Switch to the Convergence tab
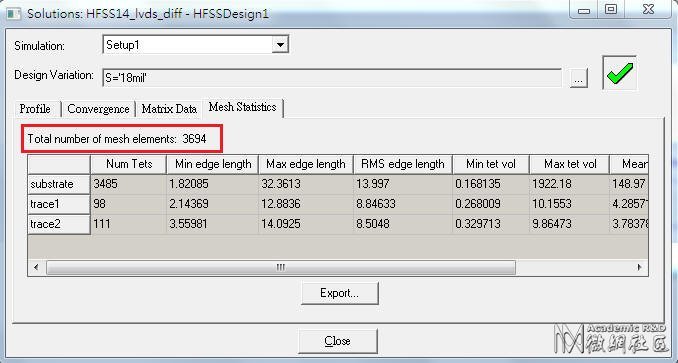Image resolution: width=678 pixels, height=363 pixels. click(98, 109)
